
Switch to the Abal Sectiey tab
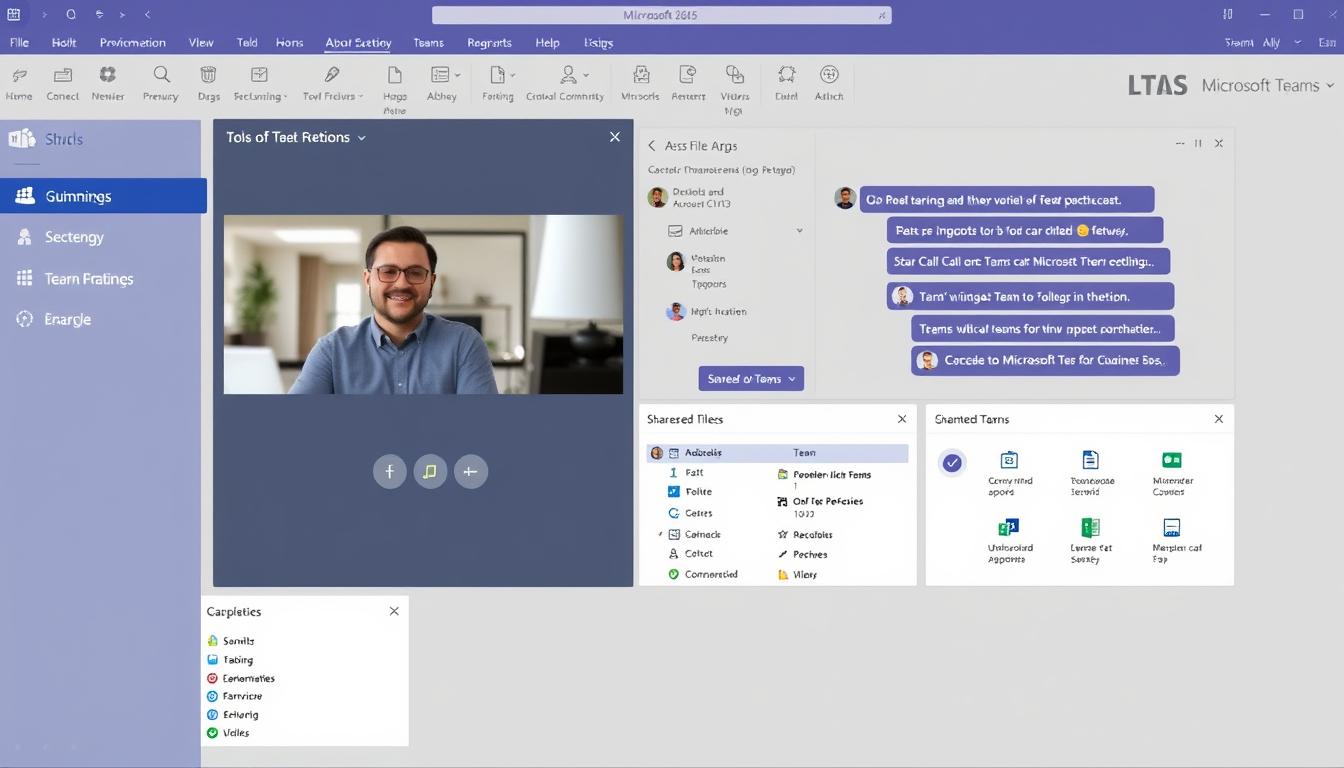[x=358, y=43]
